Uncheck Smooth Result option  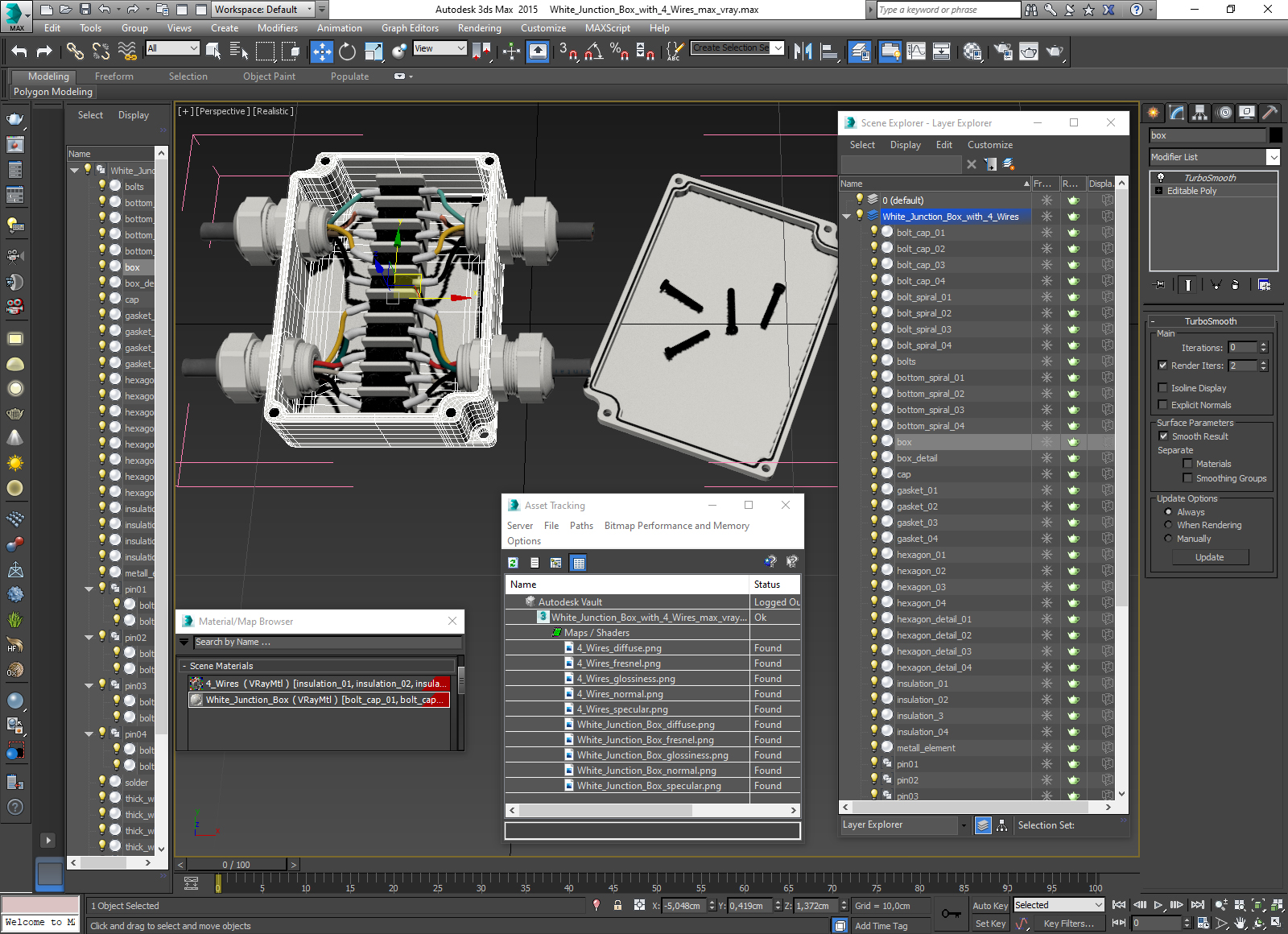tap(1162, 436)
